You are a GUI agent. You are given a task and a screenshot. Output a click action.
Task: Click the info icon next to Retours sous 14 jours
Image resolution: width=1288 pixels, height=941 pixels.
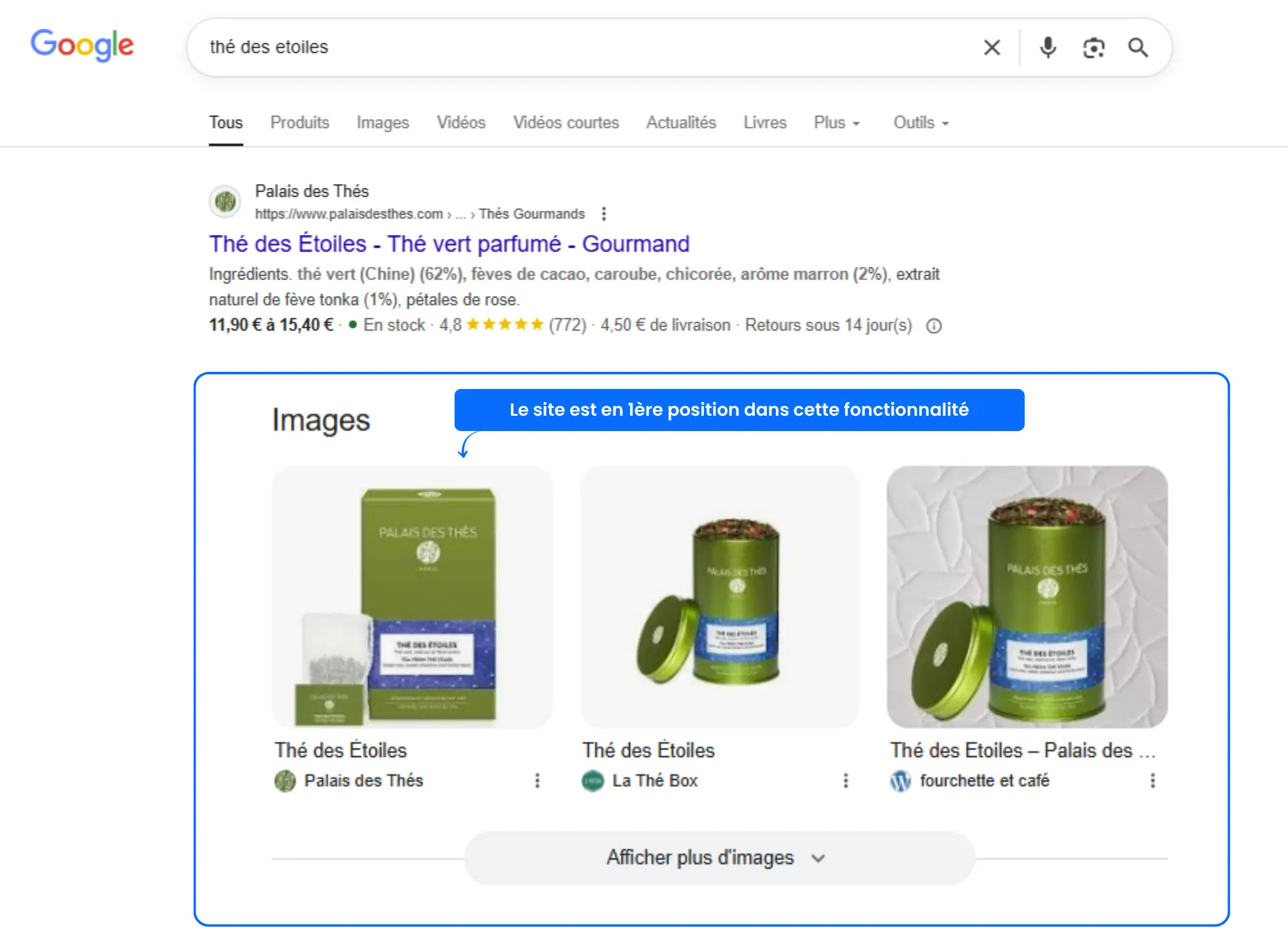point(933,325)
